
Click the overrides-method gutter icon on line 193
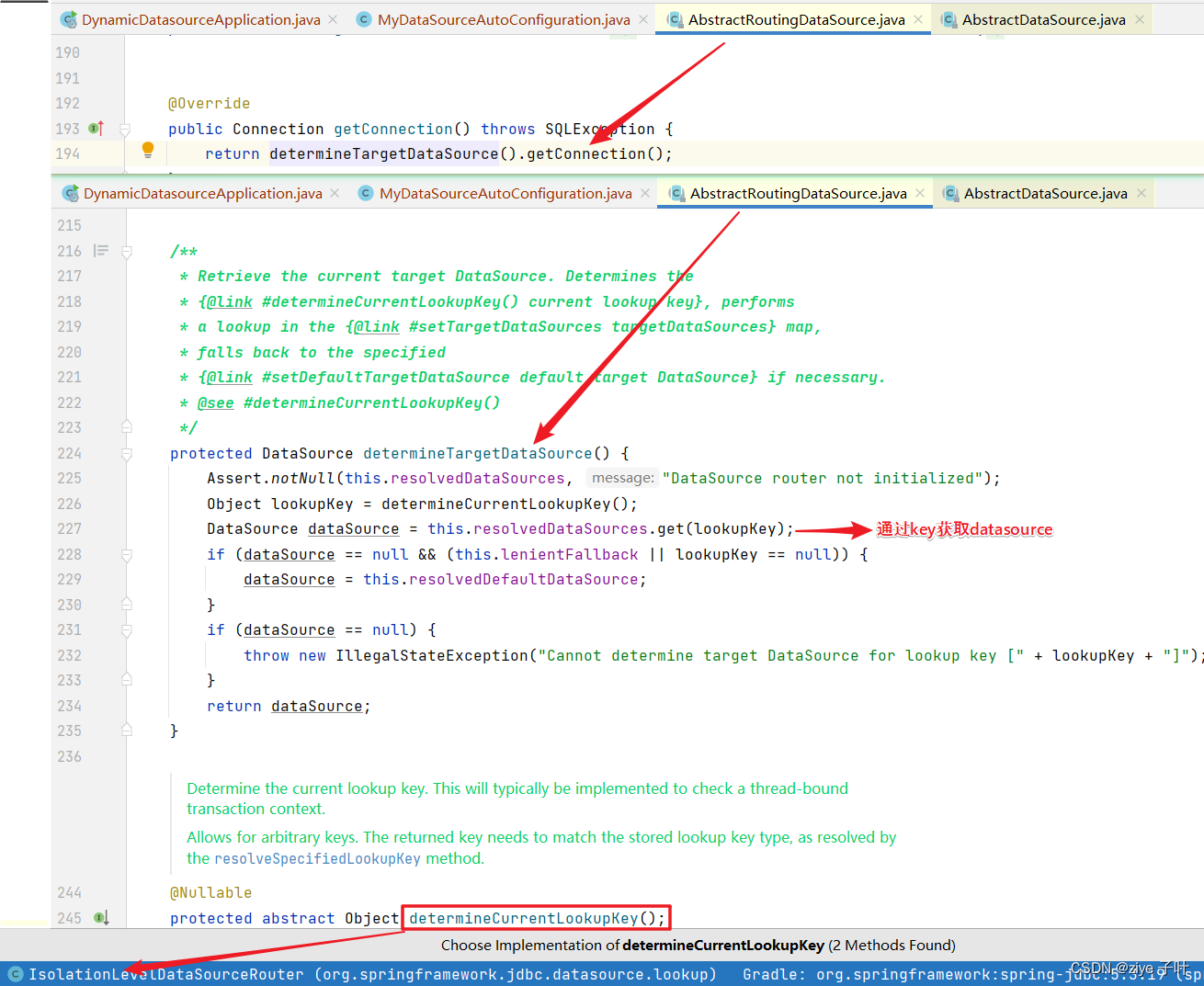tap(97, 129)
